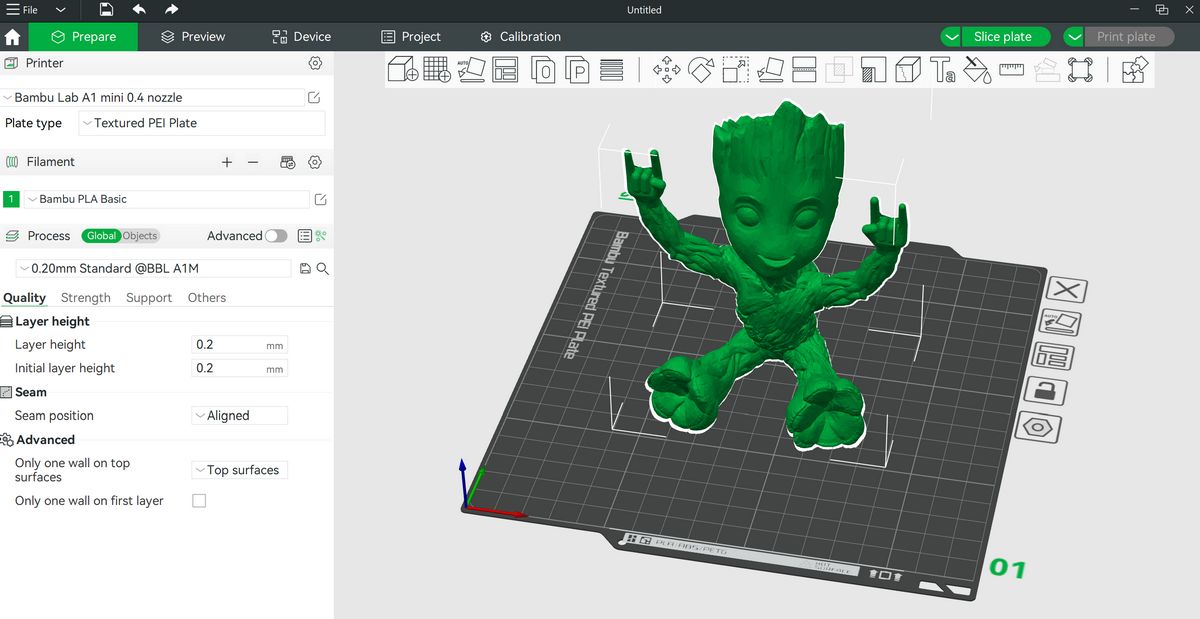Undo the last action
Screen dimensions: 1200x619
[x=139, y=9]
